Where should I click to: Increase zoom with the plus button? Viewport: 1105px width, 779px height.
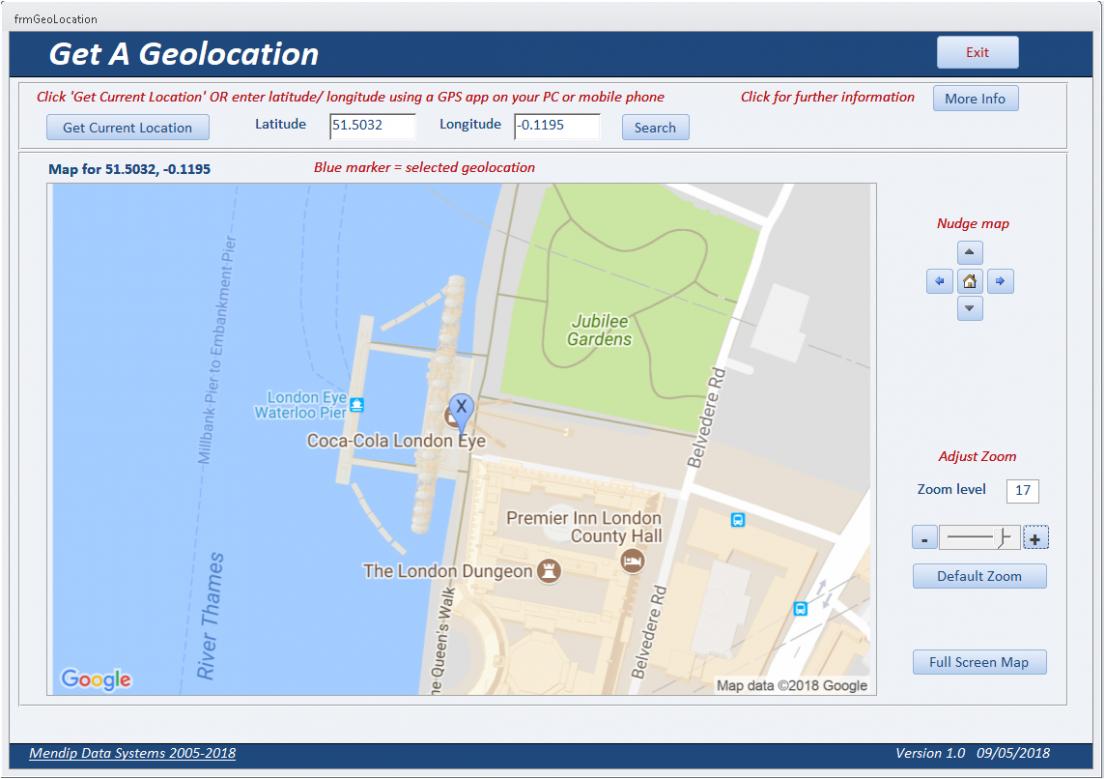point(1035,538)
